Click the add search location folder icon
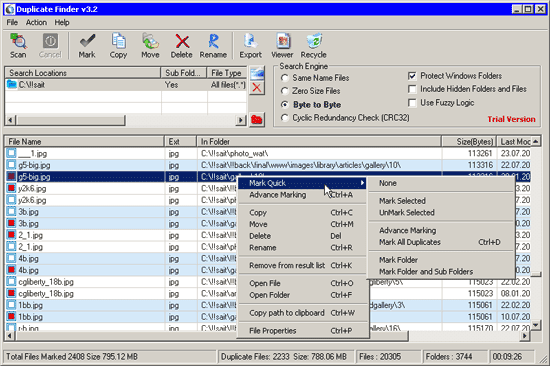 pos(257,73)
